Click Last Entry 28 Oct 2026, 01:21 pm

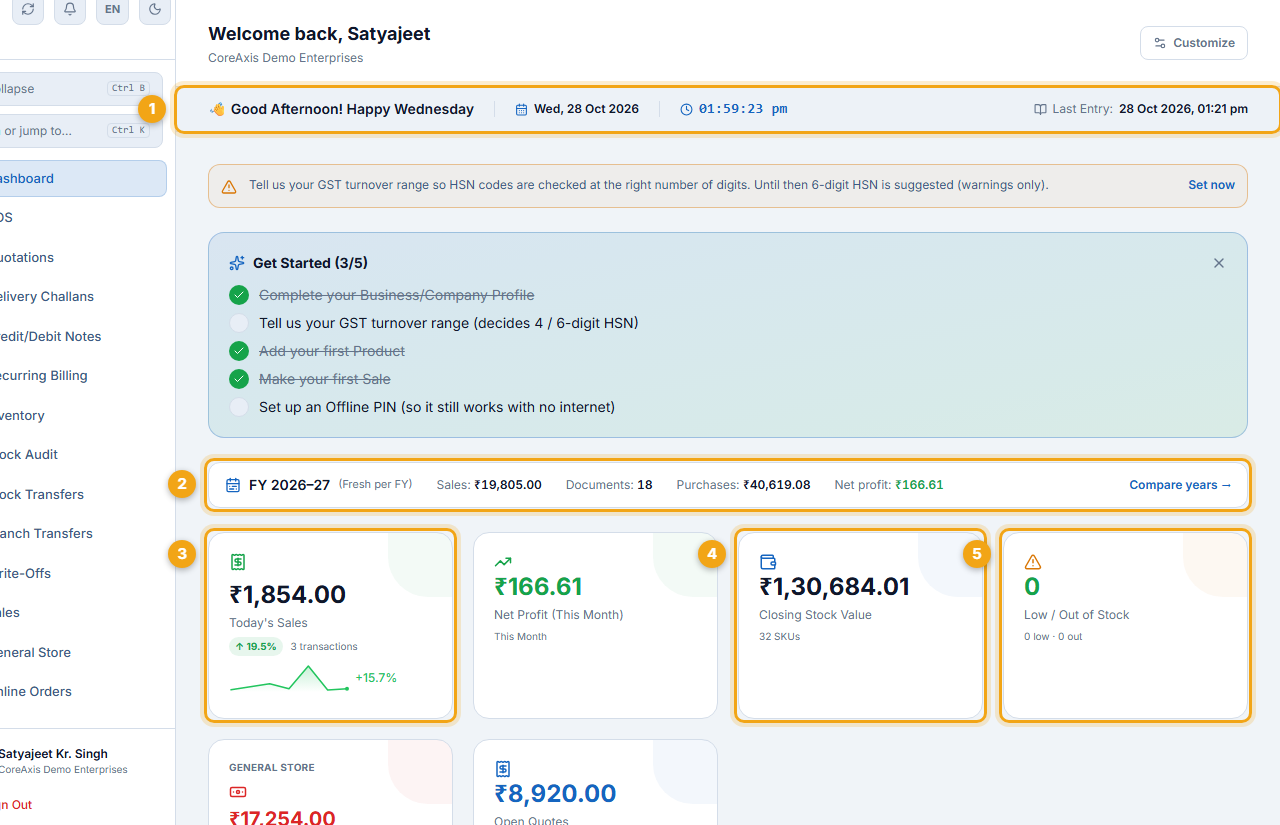tap(1141, 109)
